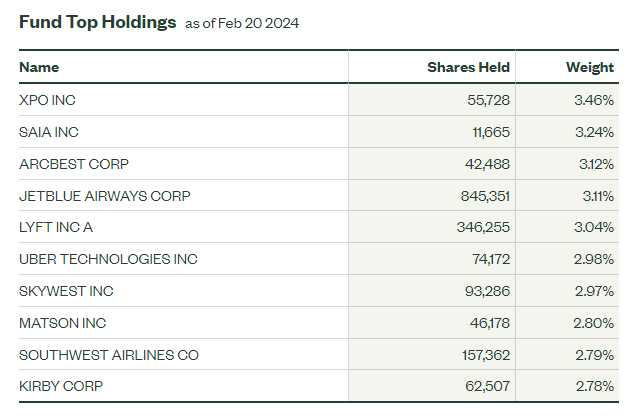This screenshot has width=630, height=420.
Task: Click the Name column header
Action: [x=39, y=67]
